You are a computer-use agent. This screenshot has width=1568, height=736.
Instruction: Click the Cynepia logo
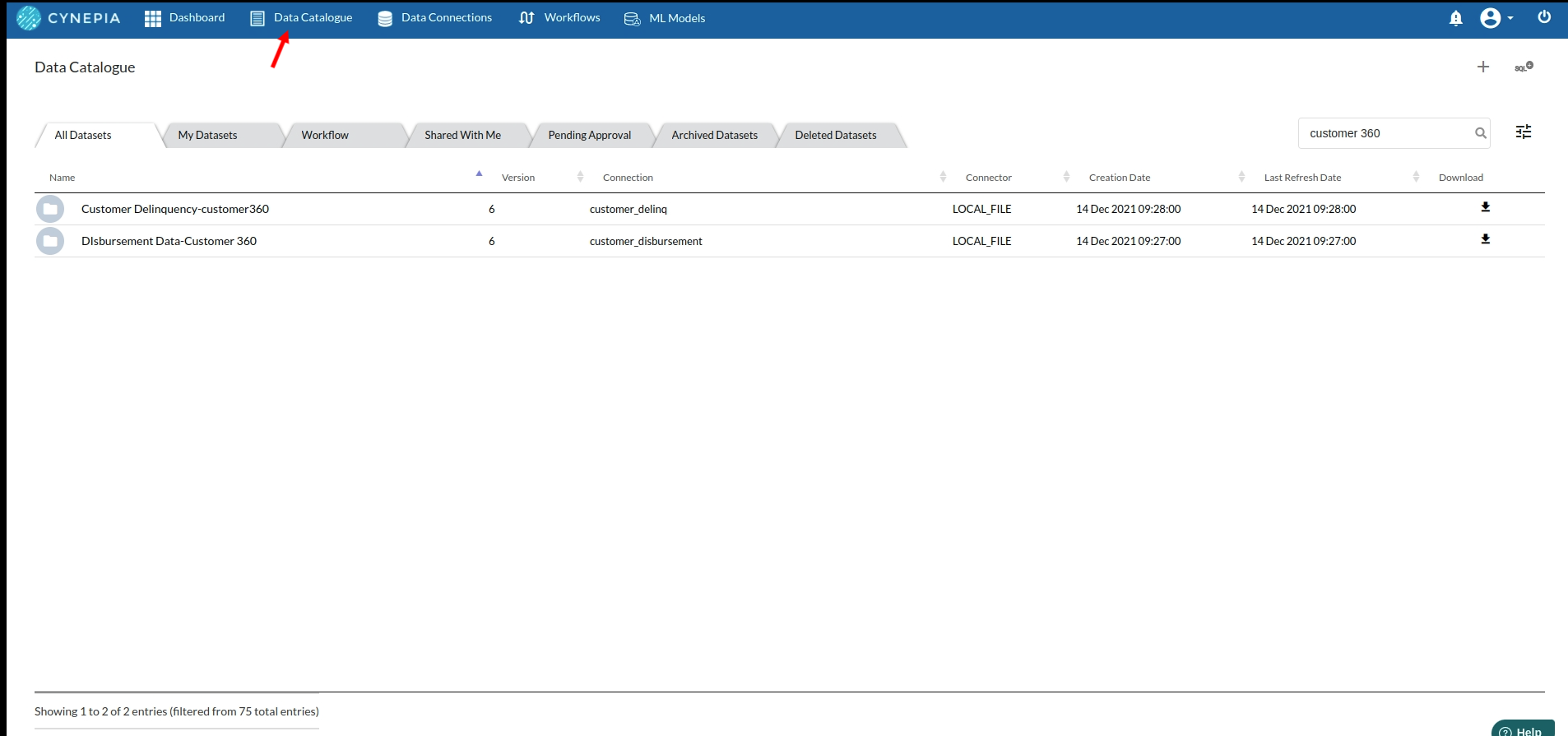click(68, 18)
